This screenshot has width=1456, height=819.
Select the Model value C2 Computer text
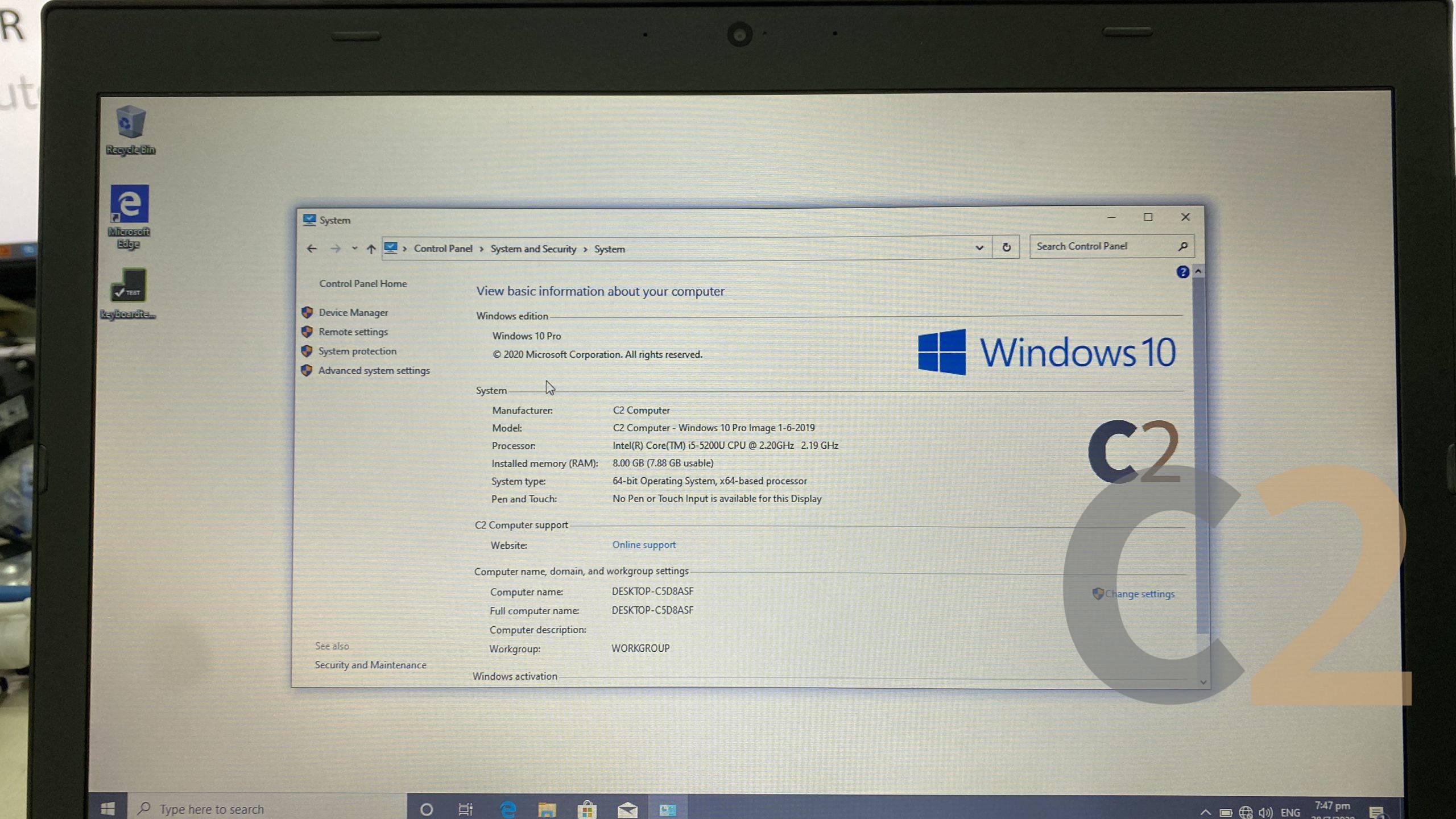pos(713,428)
